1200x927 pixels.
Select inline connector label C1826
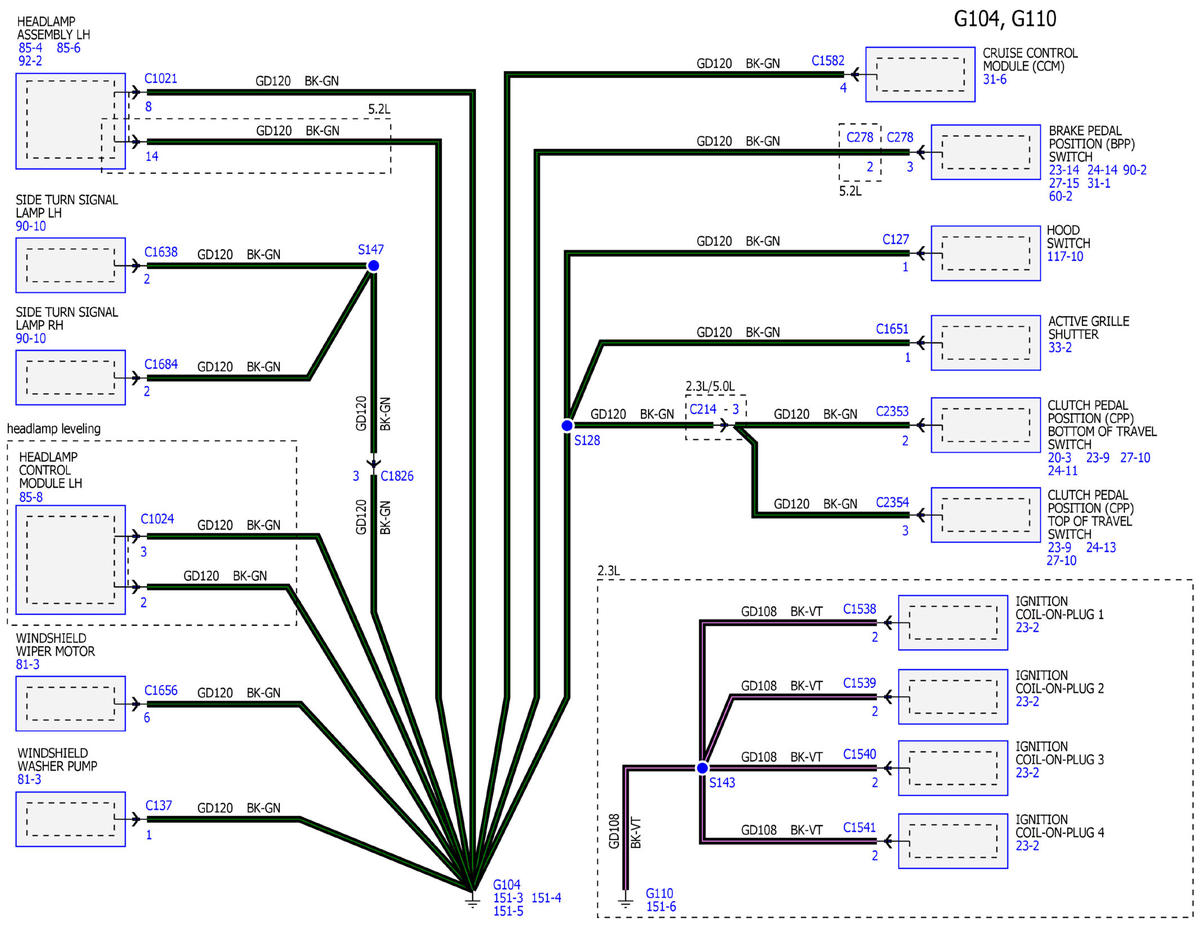coord(397,476)
